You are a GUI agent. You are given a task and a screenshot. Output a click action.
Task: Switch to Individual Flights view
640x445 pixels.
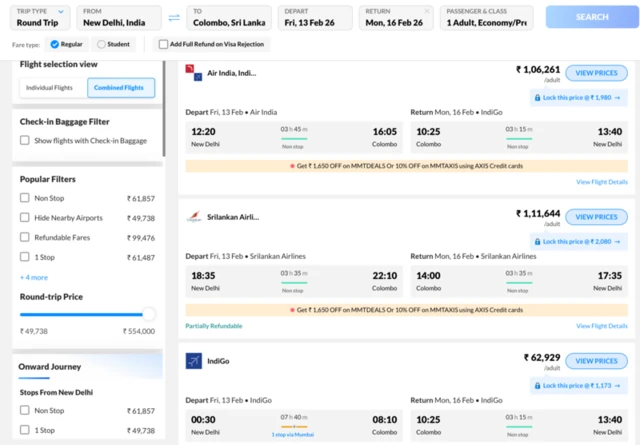pos(49,88)
